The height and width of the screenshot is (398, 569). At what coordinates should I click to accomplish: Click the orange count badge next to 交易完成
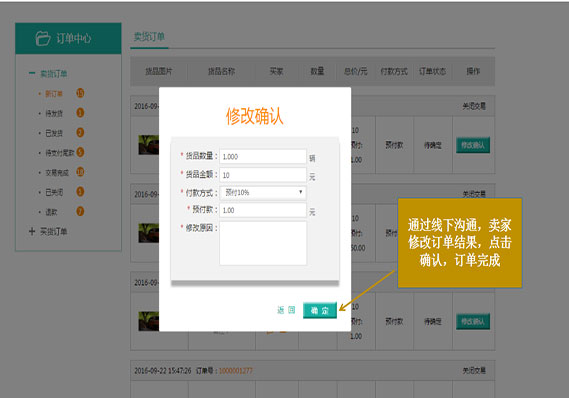[80, 172]
